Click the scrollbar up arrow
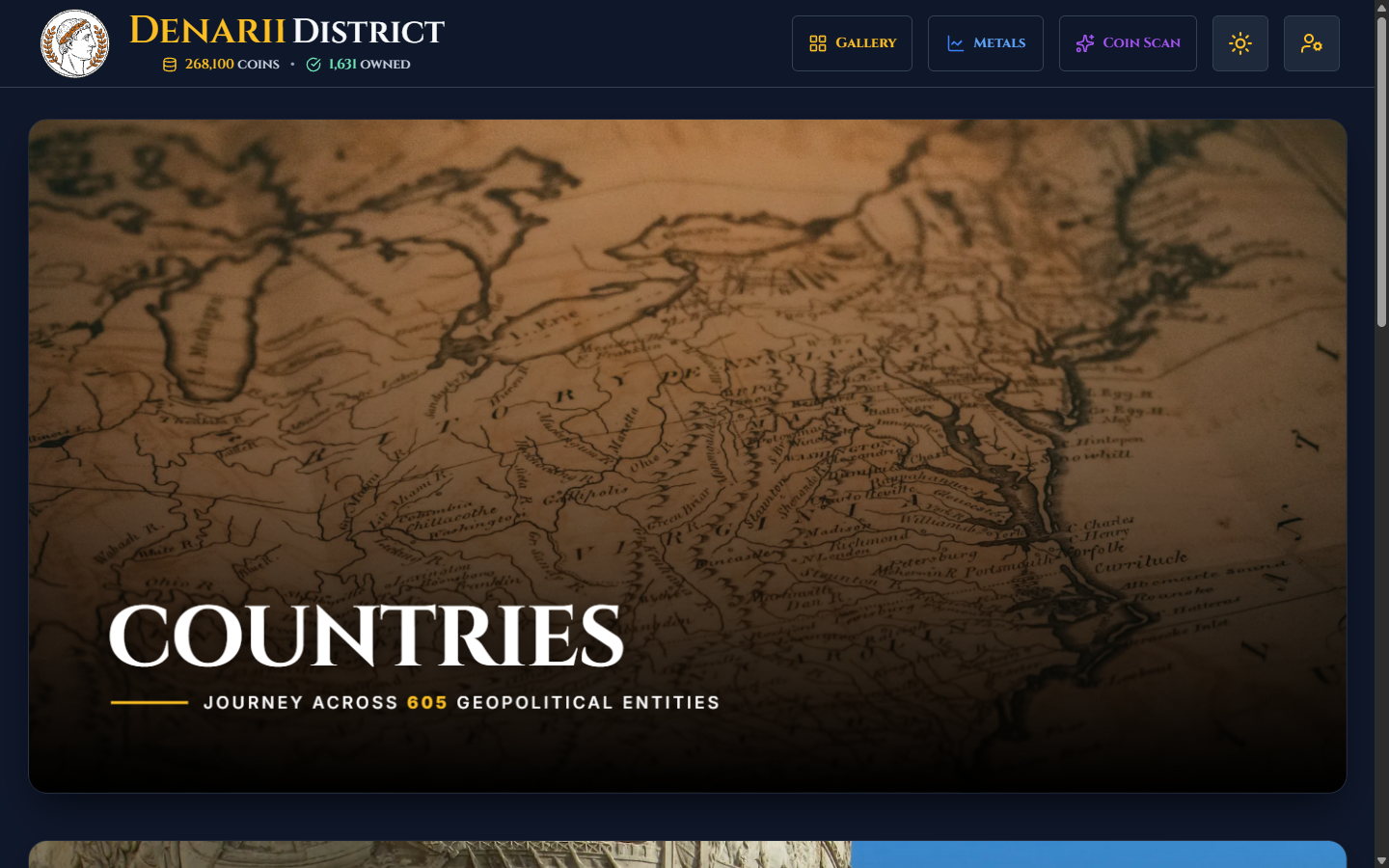This screenshot has height=868, width=1389. pyautogui.click(x=1381, y=7)
